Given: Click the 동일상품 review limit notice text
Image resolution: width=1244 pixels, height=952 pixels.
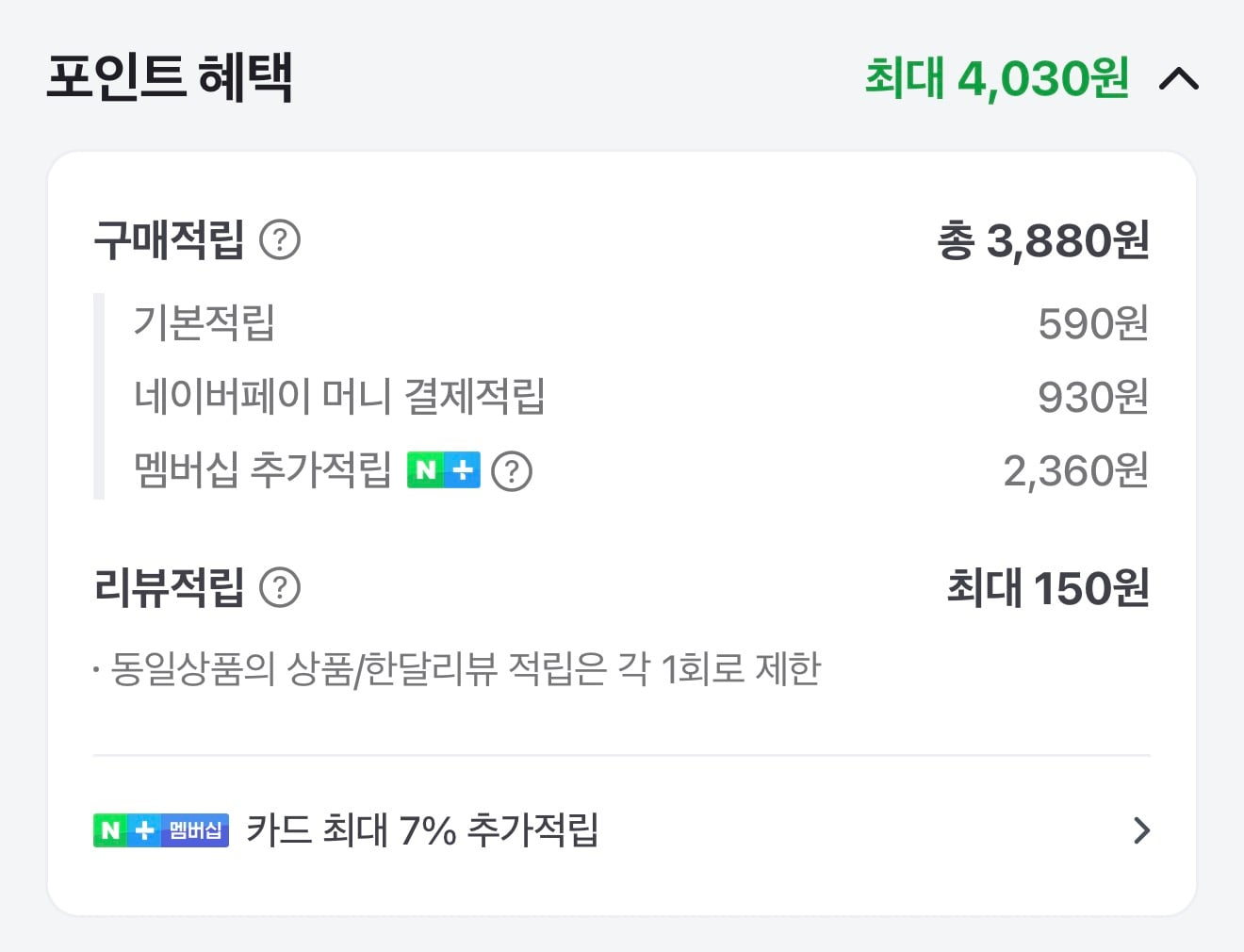Looking at the screenshot, I should [x=457, y=666].
